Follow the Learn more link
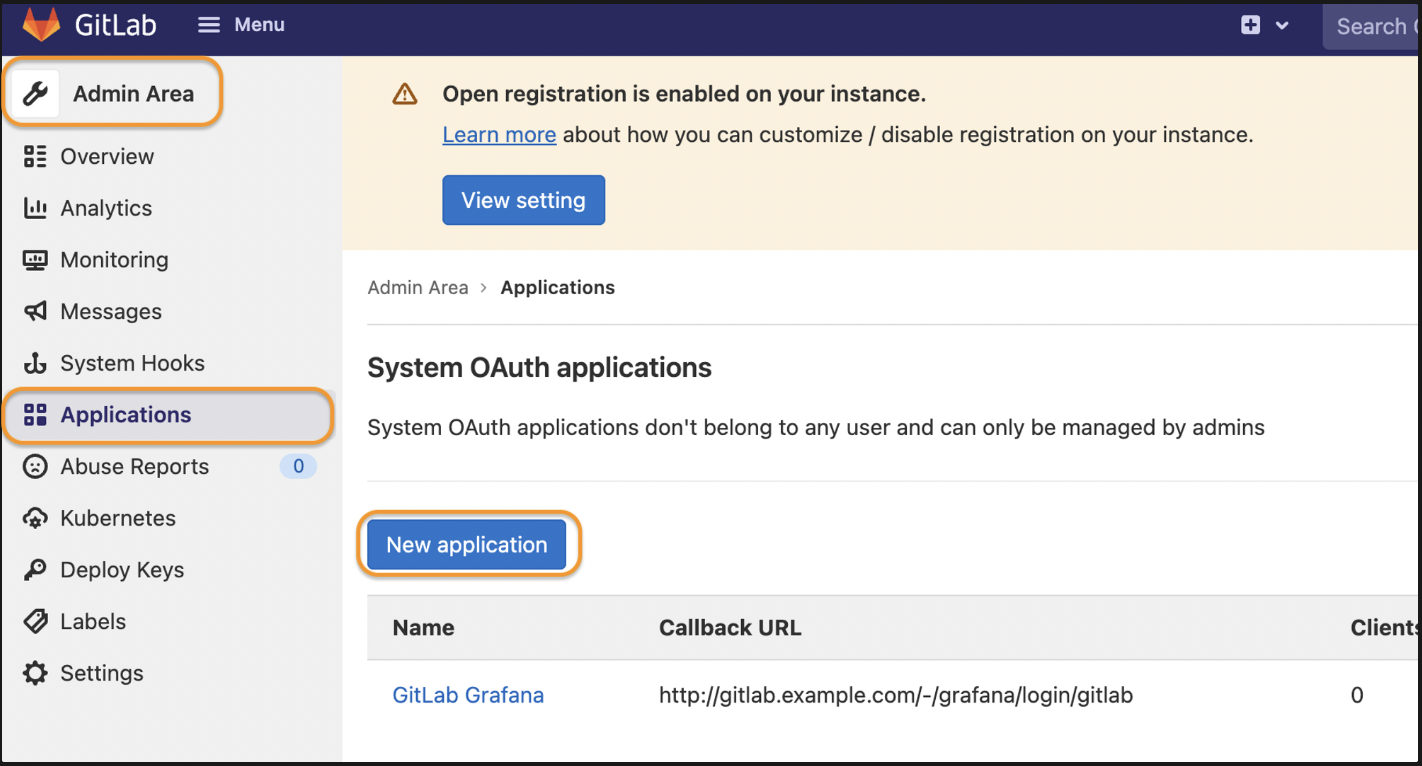1422x766 pixels. 499,135
